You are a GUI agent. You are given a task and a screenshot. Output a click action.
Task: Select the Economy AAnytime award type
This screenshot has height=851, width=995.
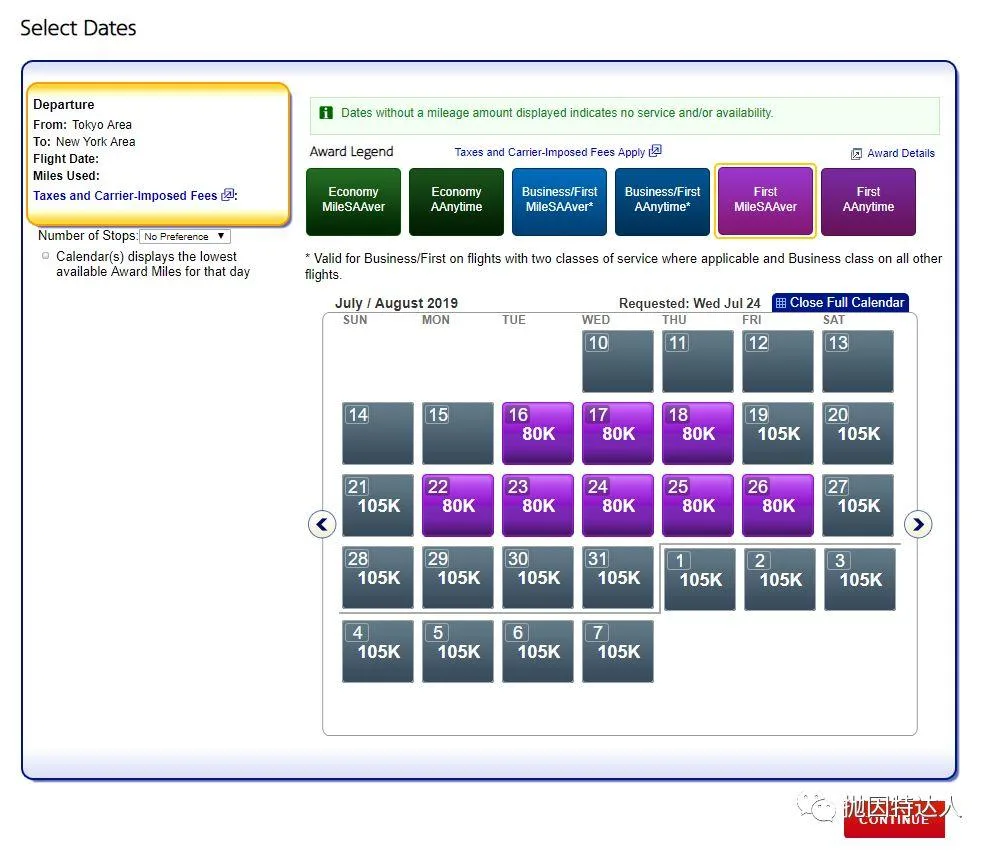pyautogui.click(x=456, y=202)
